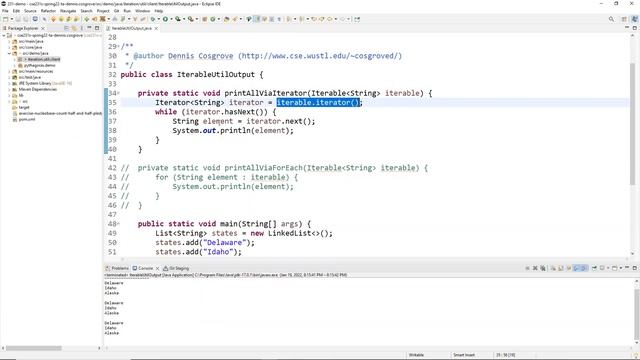Expand the src/test/java folder
Viewport: 640px width, 360px height.
[9, 77]
